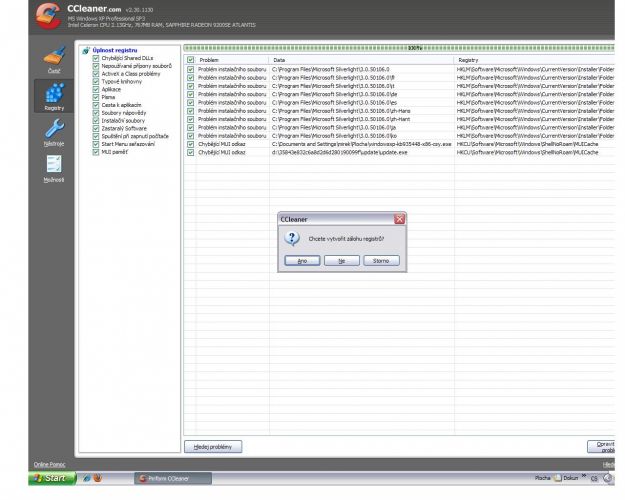This screenshot has width=625, height=500.
Task: Uncheck the windowsxp-kb935448 MUI odkaz row
Action: pos(191,144)
